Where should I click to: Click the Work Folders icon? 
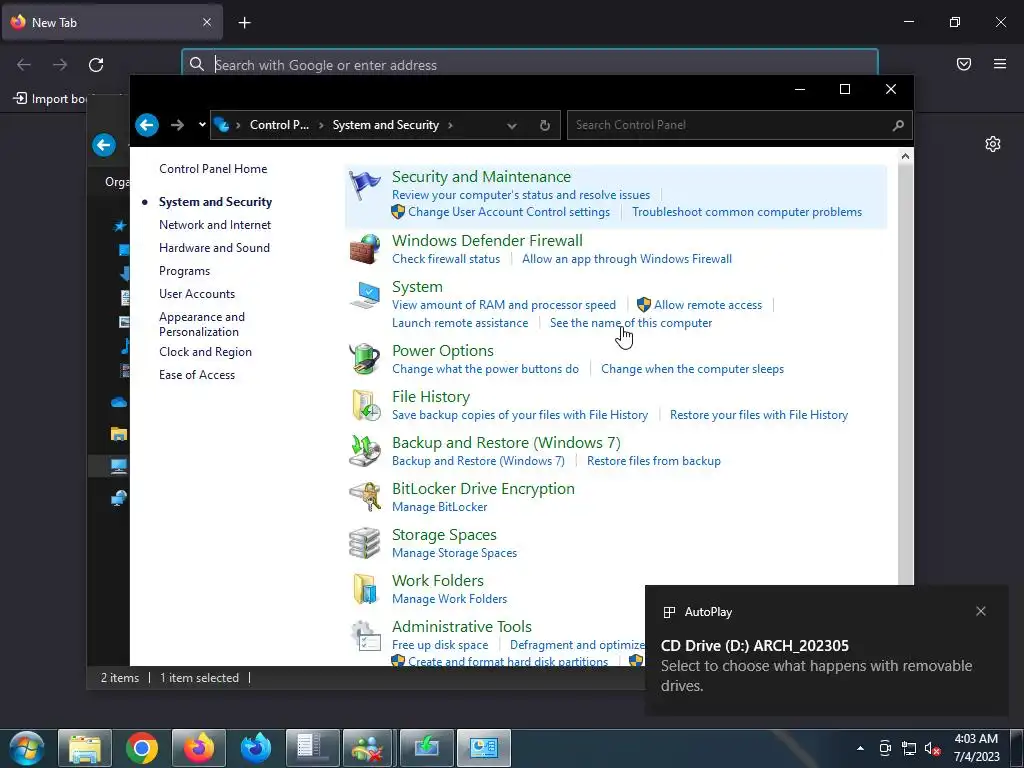click(364, 589)
